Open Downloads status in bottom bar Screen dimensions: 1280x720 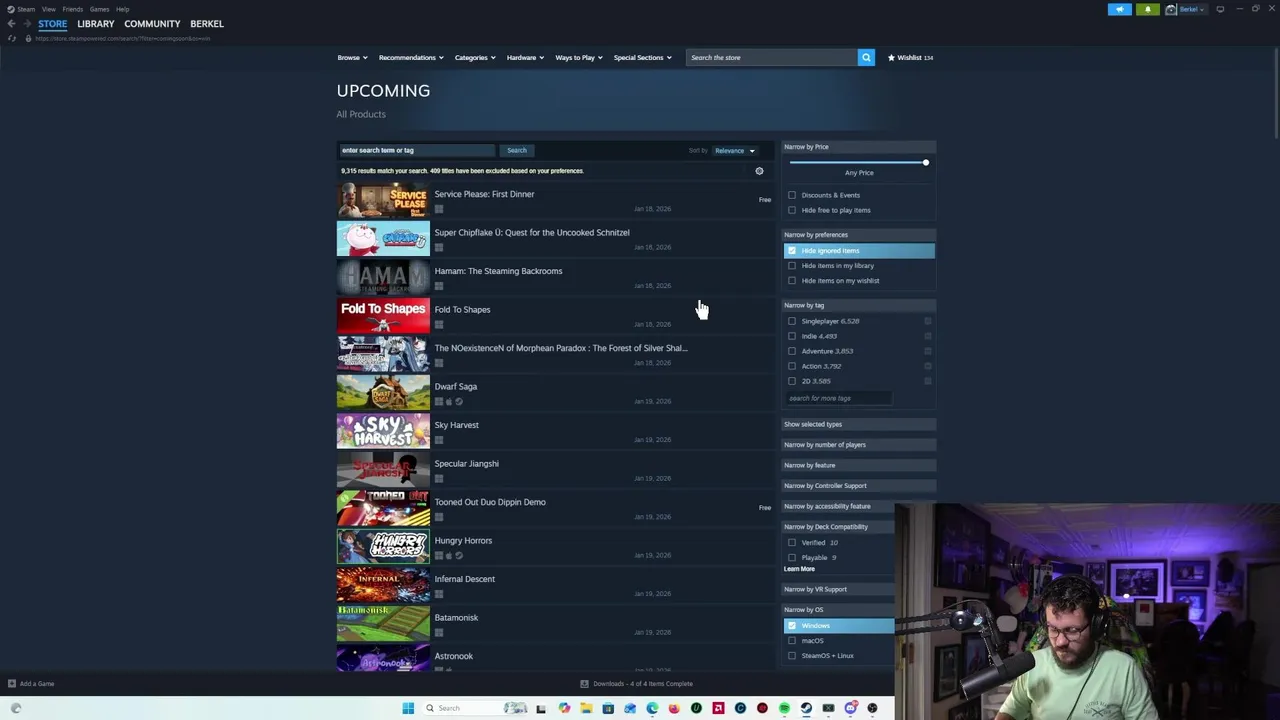point(637,684)
